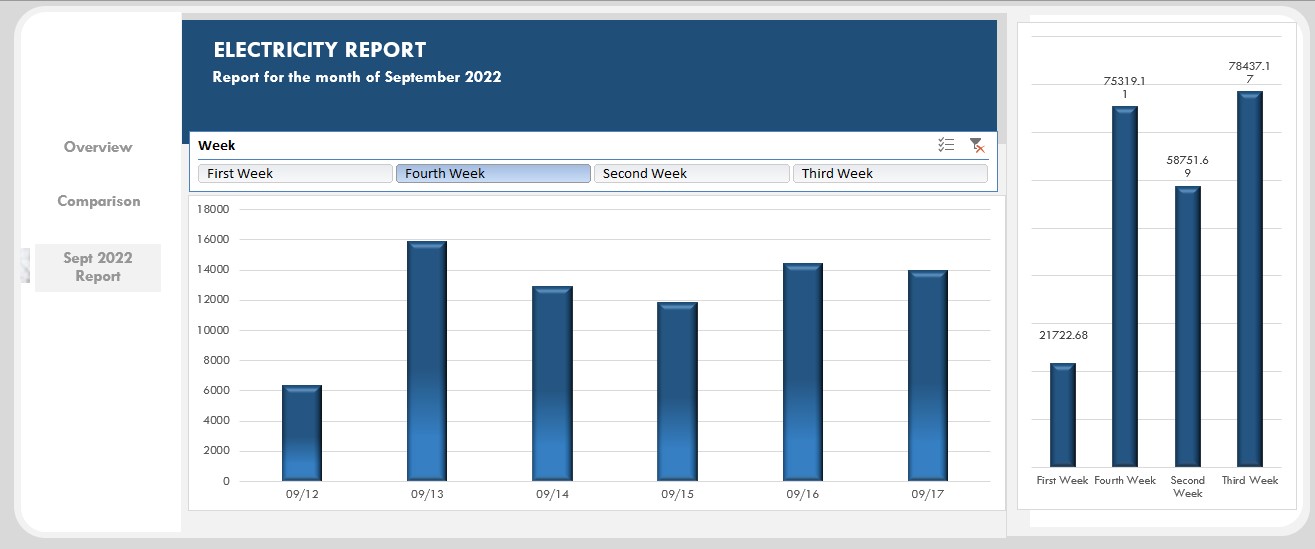Click the First Week total bar
The width and height of the screenshot is (1315, 549).
(x=1063, y=415)
